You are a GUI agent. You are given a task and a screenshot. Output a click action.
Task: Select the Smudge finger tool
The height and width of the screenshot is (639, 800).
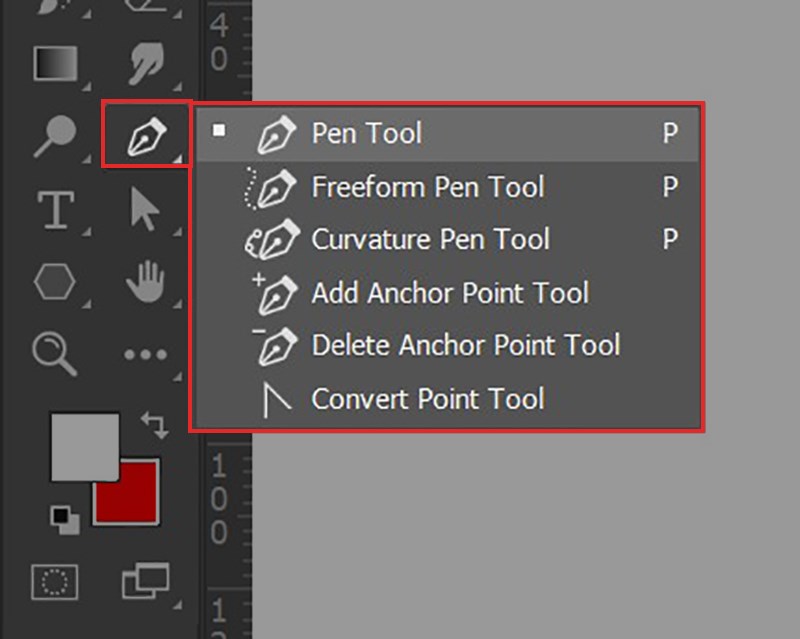[145, 60]
